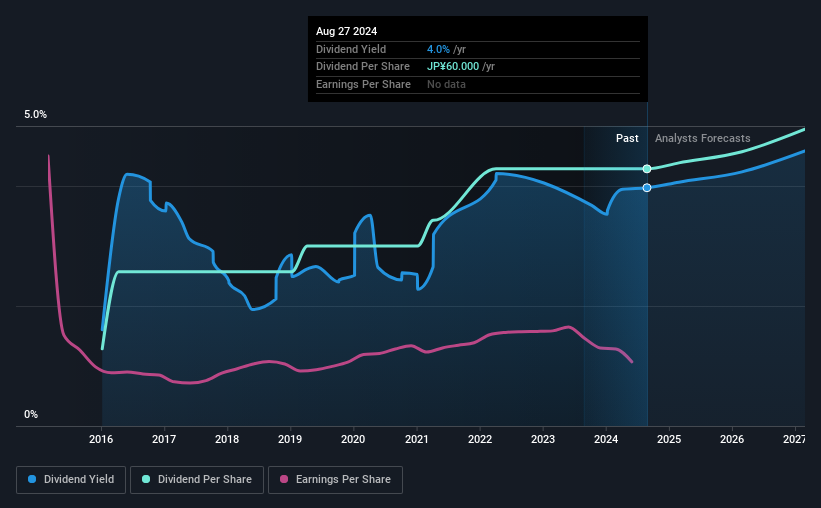
Task: Toggle the Dividend Per Share legend button
Action: pyautogui.click(x=197, y=480)
